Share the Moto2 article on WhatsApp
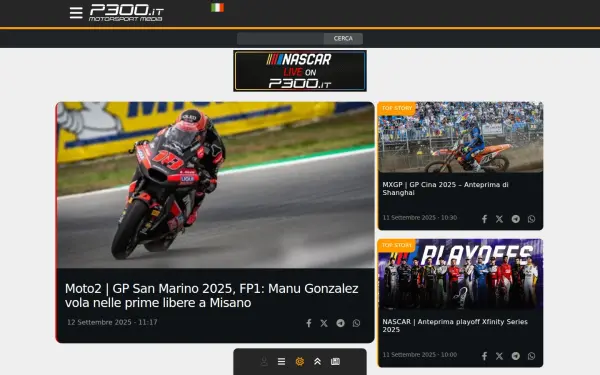Image resolution: width=600 pixels, height=375 pixels. (356, 323)
